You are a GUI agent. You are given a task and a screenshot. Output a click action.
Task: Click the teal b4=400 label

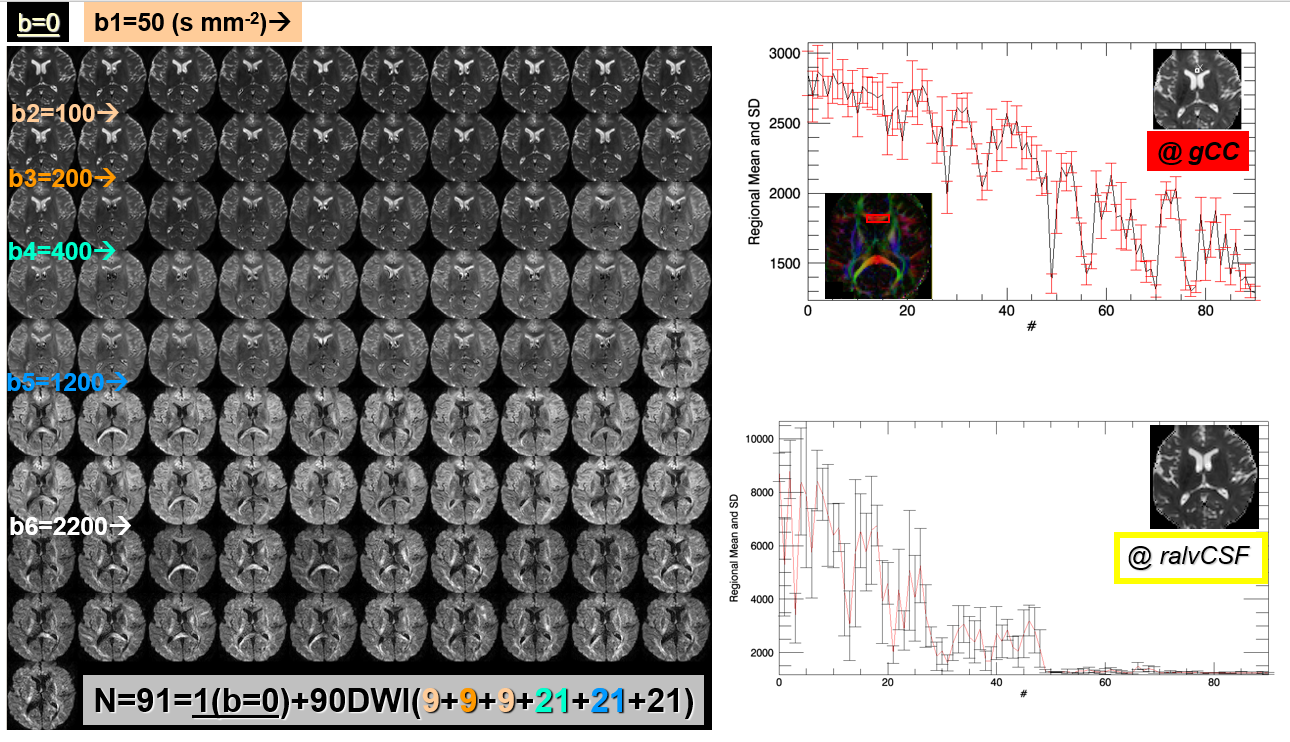[x=62, y=248]
